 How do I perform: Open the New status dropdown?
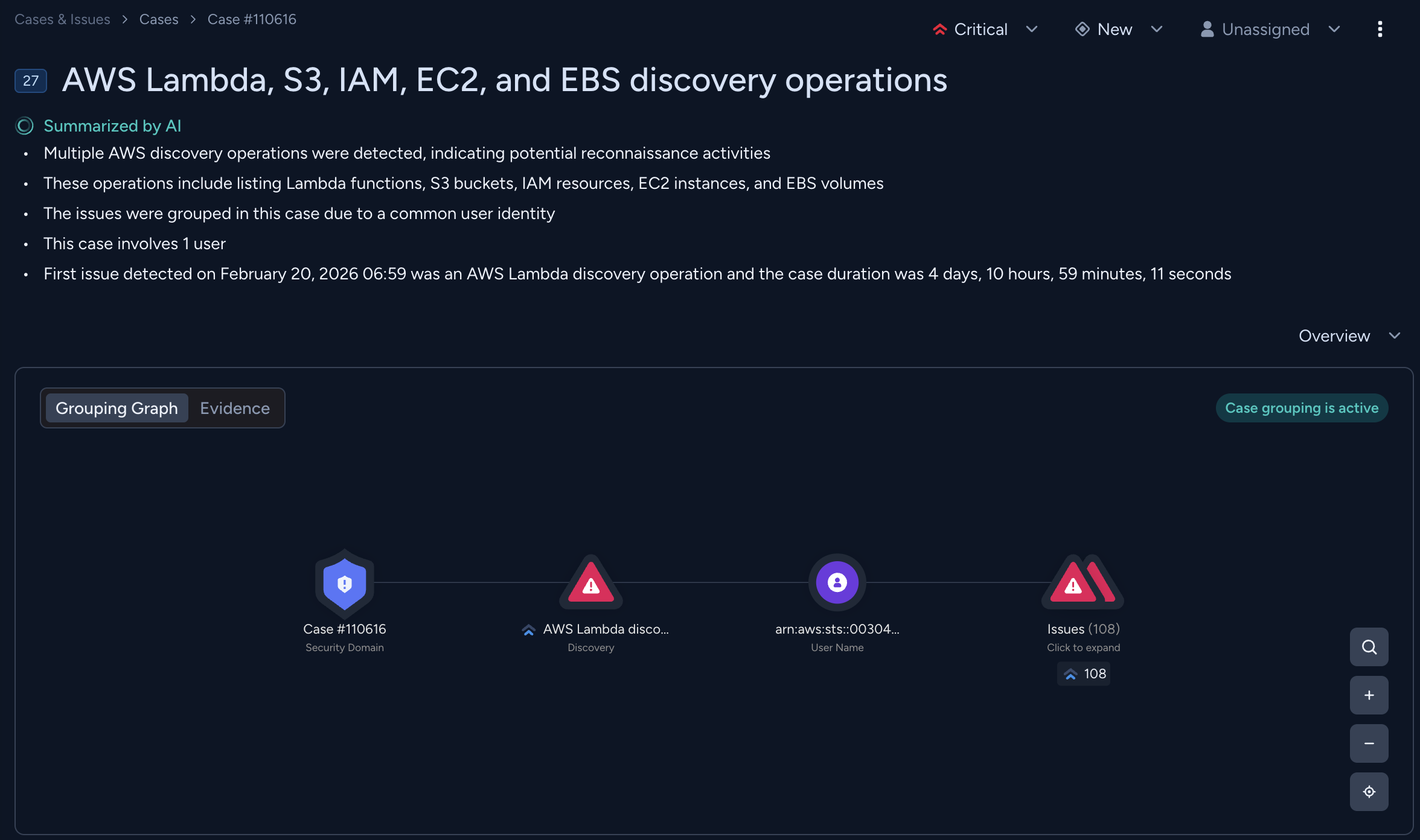coord(1118,29)
